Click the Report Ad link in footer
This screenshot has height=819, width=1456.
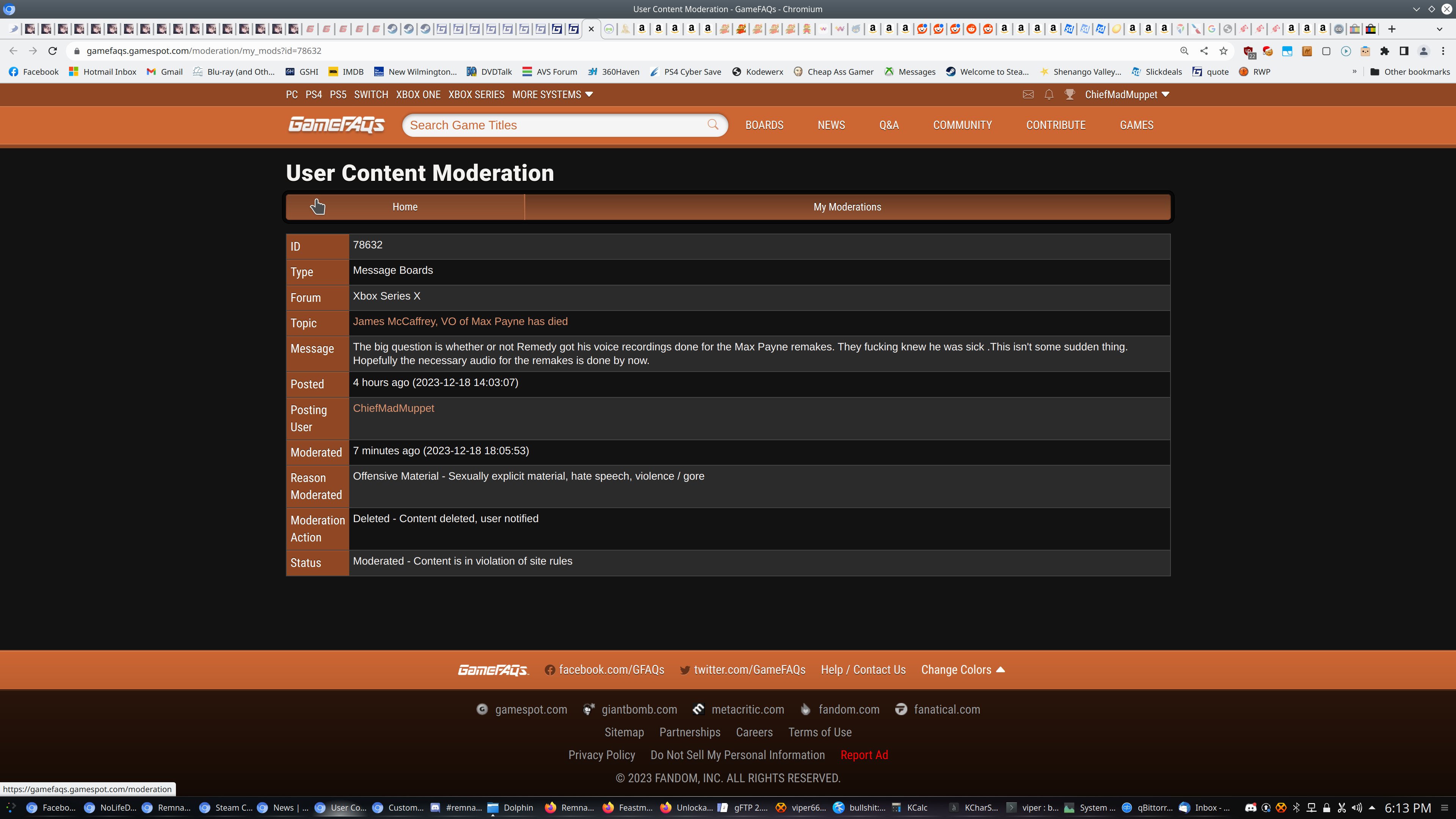[864, 755]
